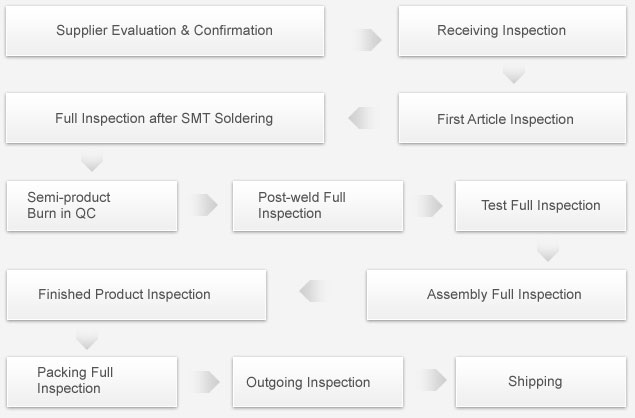Click the Packing Full Inspection box

[92, 382]
